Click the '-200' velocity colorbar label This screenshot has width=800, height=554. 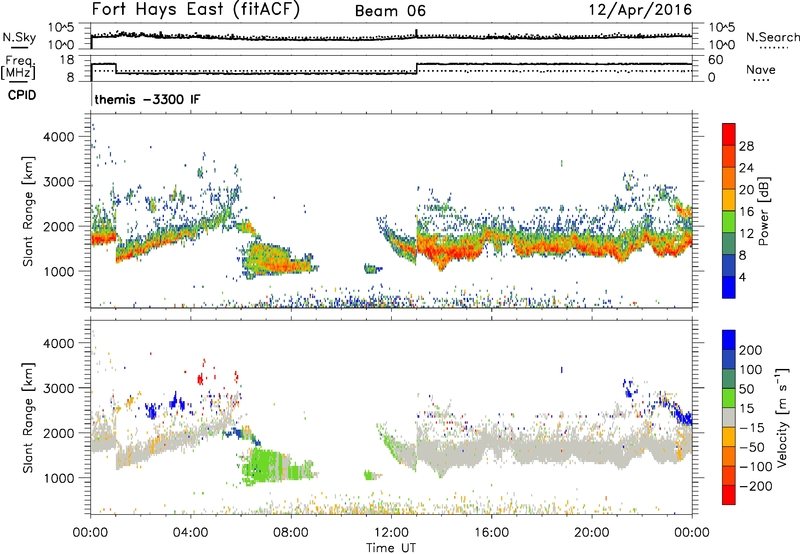coord(755,486)
